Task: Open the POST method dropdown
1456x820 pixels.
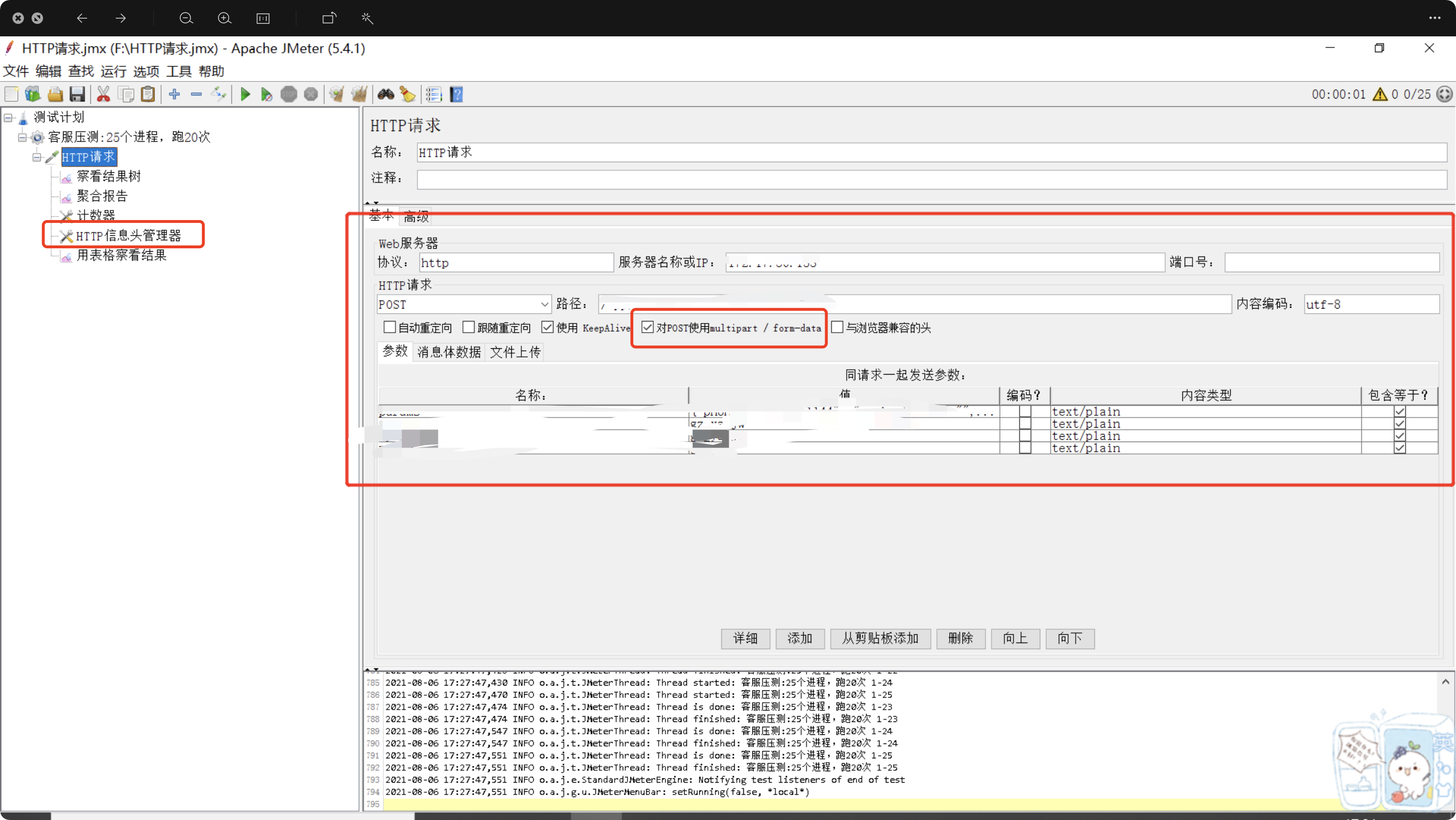Action: point(463,304)
